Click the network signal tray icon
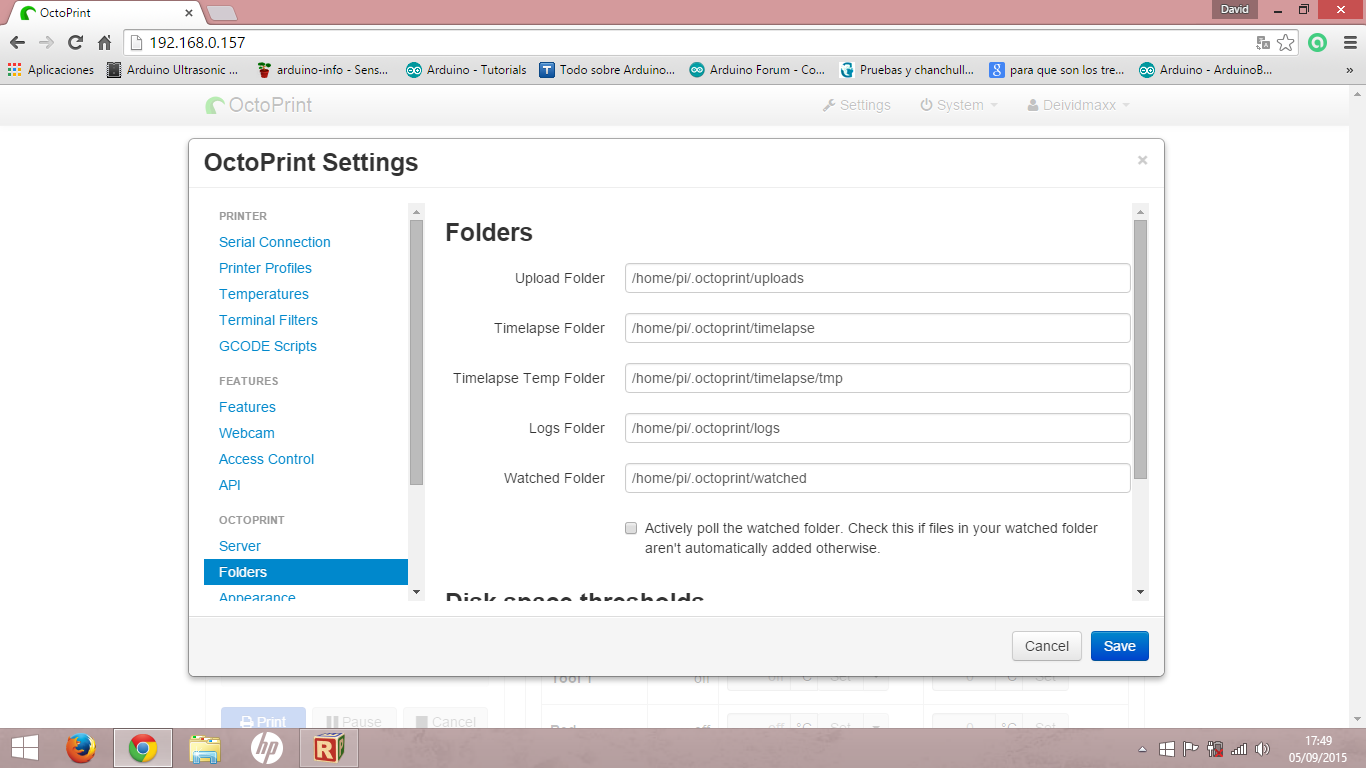The width and height of the screenshot is (1366, 768). point(1239,749)
